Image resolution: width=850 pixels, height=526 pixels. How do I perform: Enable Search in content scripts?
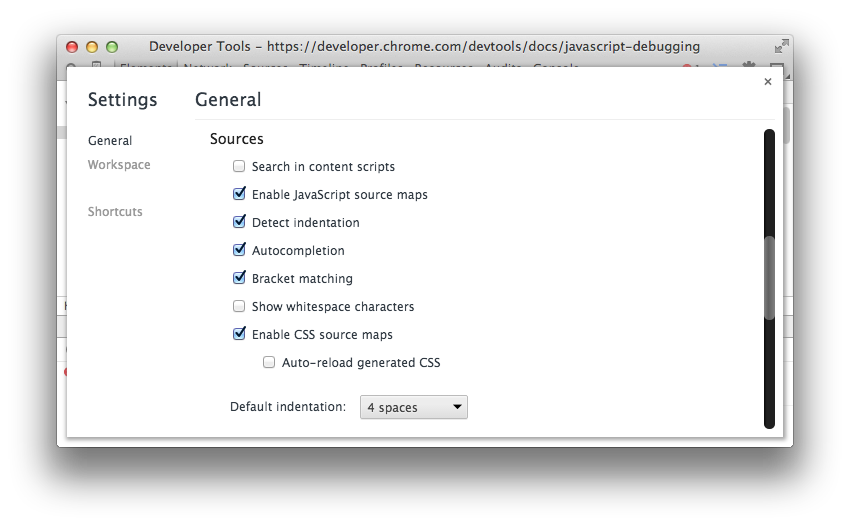pyautogui.click(x=239, y=167)
